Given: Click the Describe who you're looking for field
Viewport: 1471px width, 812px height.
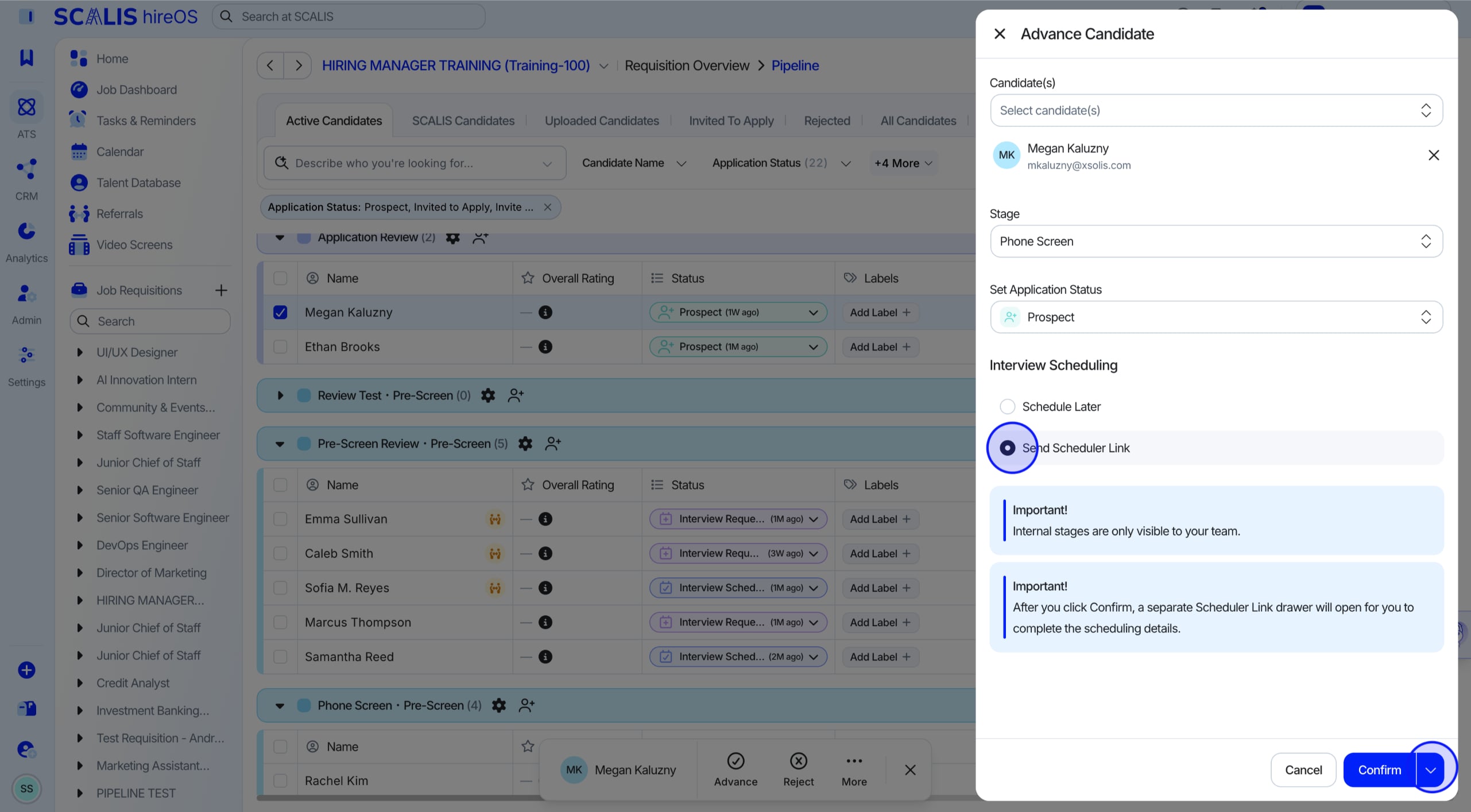Looking at the screenshot, I should pyautogui.click(x=415, y=163).
